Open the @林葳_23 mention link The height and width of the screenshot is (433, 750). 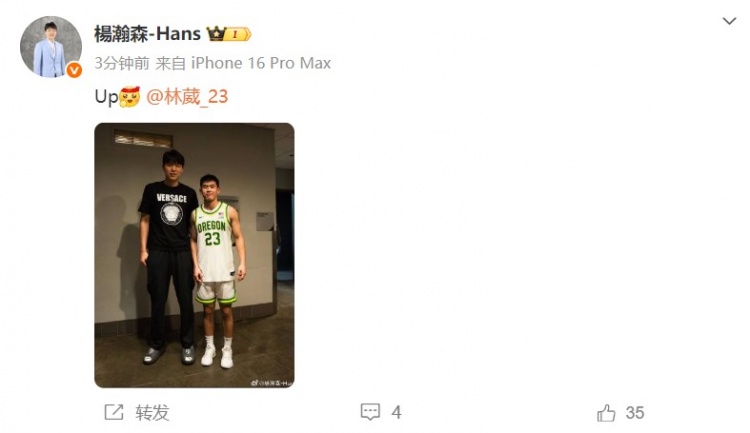click(188, 97)
